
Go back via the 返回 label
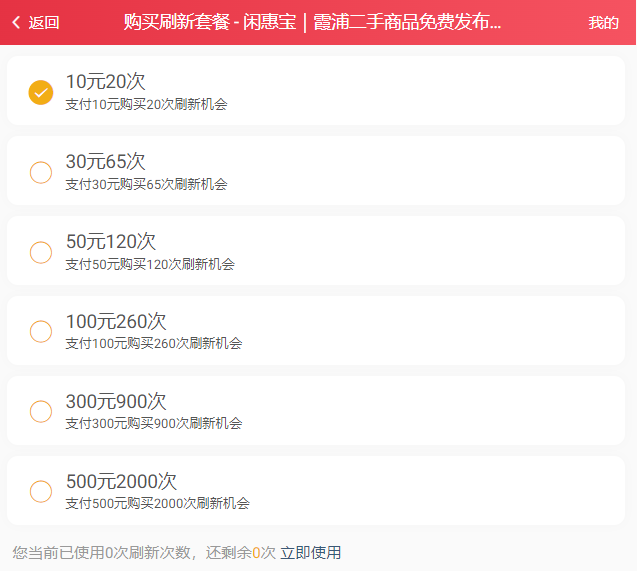coord(44,22)
